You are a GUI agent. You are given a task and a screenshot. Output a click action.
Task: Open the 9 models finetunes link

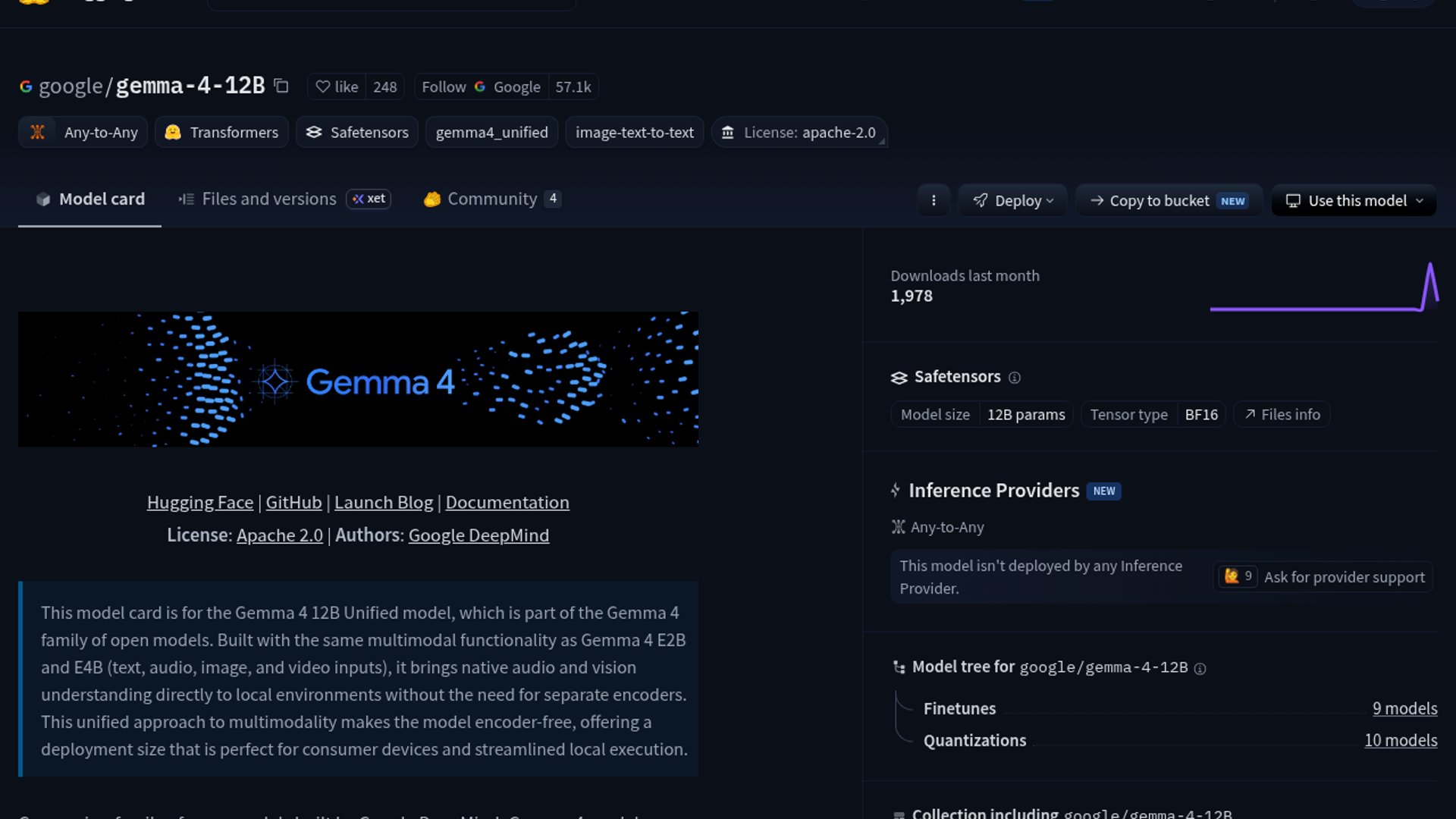click(x=1404, y=708)
